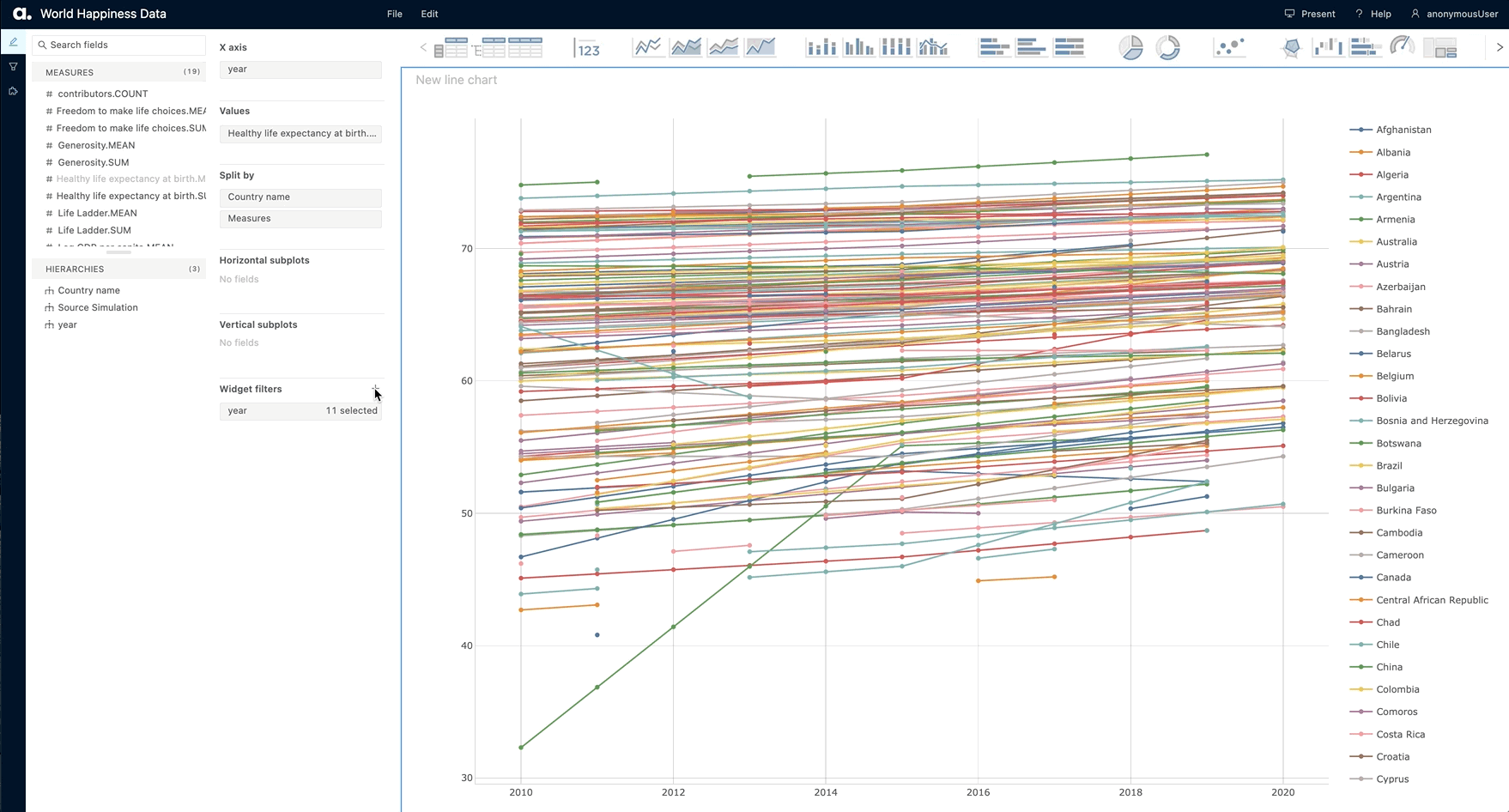1509x812 pixels.
Task: Select the 100% stacked columns icon
Action: 895,47
